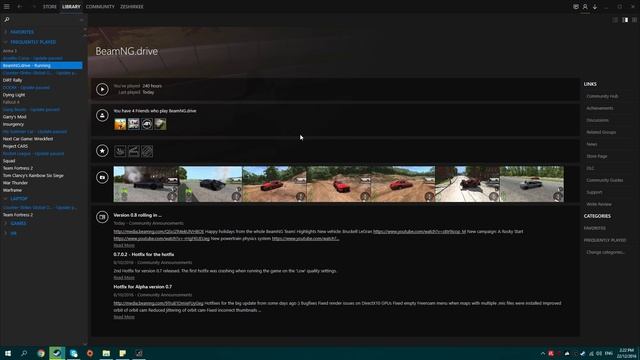Open the taskbar search magnifier
Screen dimensions: 640x360
coord(24,353)
